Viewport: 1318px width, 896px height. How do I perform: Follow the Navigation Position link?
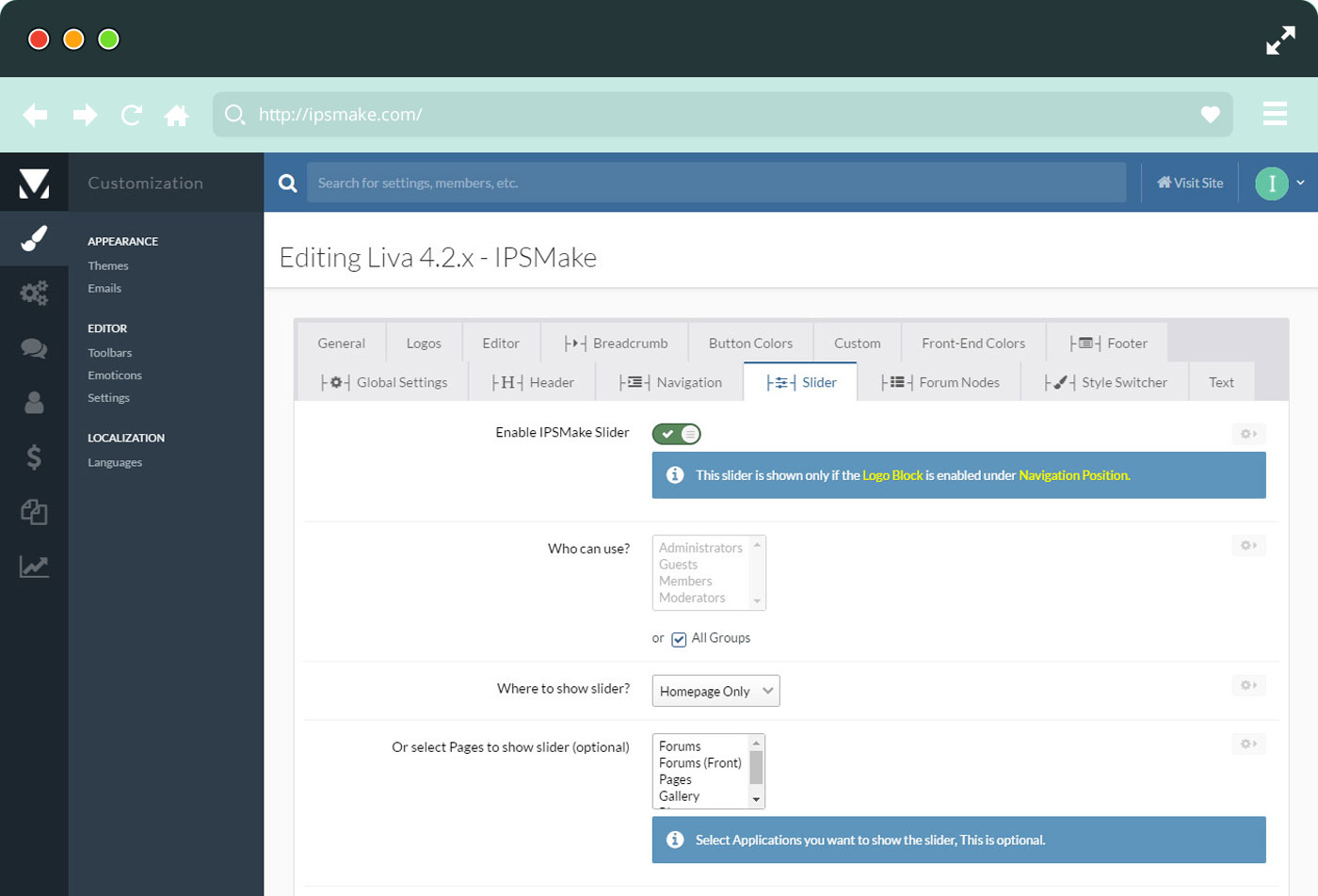(x=1074, y=475)
